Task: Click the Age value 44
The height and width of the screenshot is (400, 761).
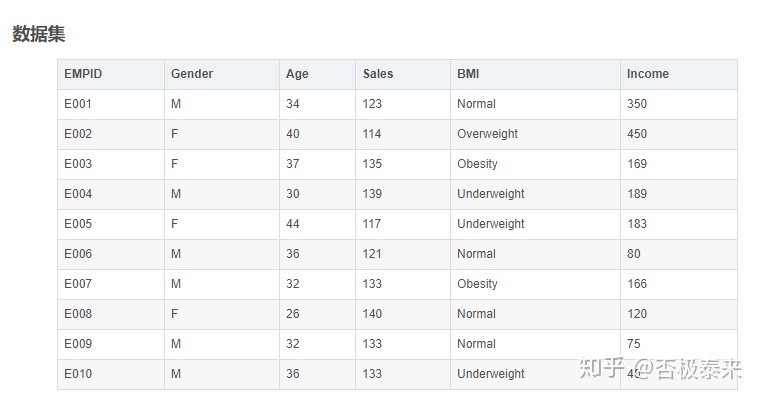Action: click(293, 224)
